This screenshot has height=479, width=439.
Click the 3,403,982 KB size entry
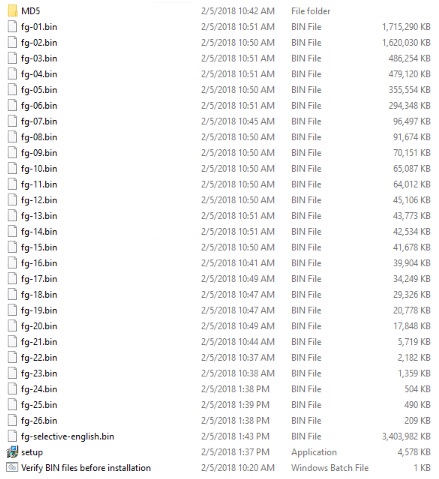click(406, 436)
